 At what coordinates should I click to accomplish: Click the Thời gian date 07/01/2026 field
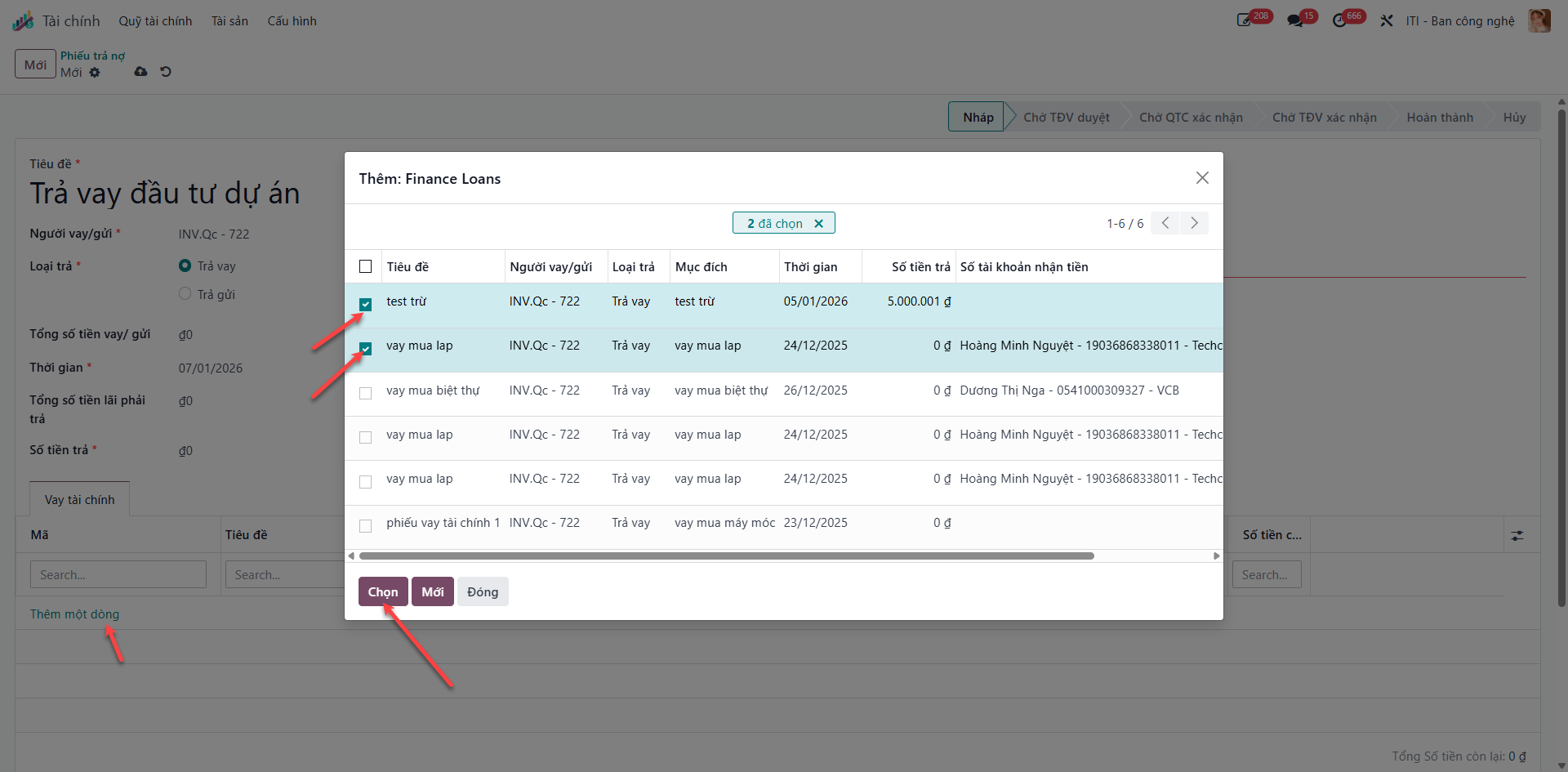click(x=210, y=368)
